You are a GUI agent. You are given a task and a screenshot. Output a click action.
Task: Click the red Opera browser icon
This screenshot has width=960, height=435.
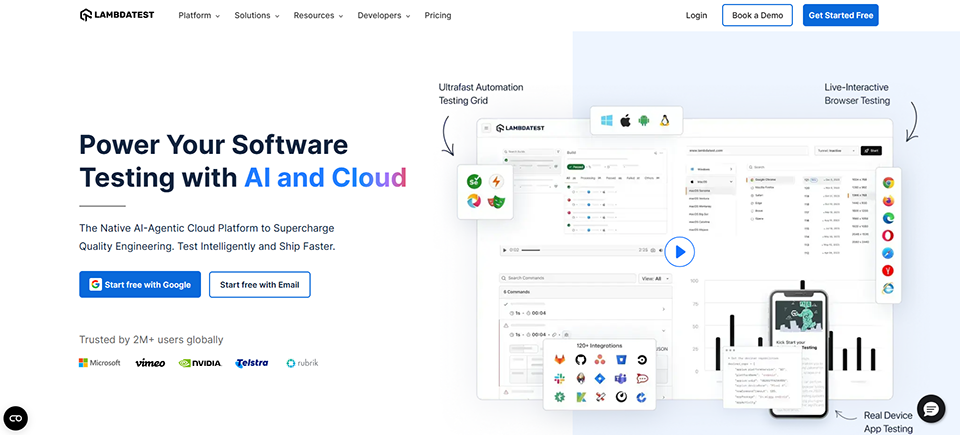click(x=888, y=235)
